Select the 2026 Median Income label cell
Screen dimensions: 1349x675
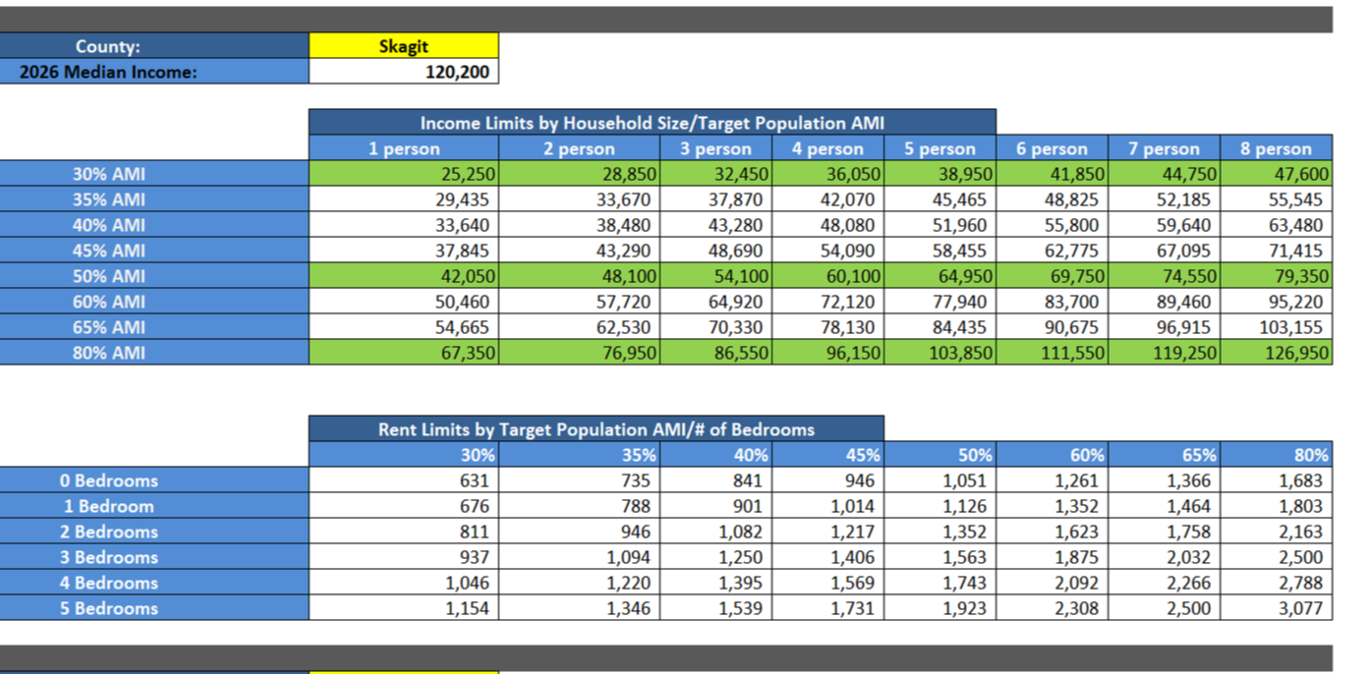pos(154,71)
